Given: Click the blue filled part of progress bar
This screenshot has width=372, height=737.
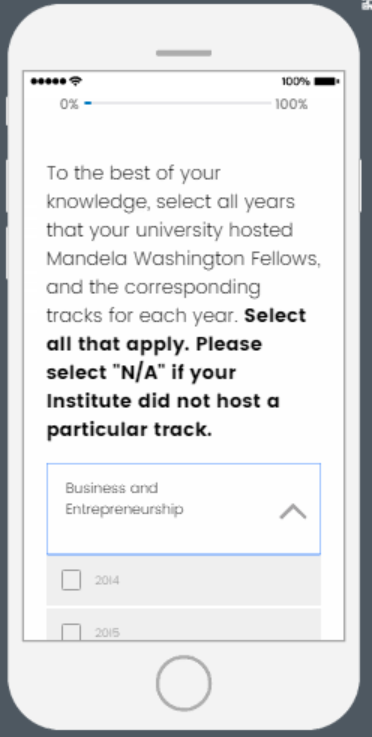Looking at the screenshot, I should tap(88, 102).
